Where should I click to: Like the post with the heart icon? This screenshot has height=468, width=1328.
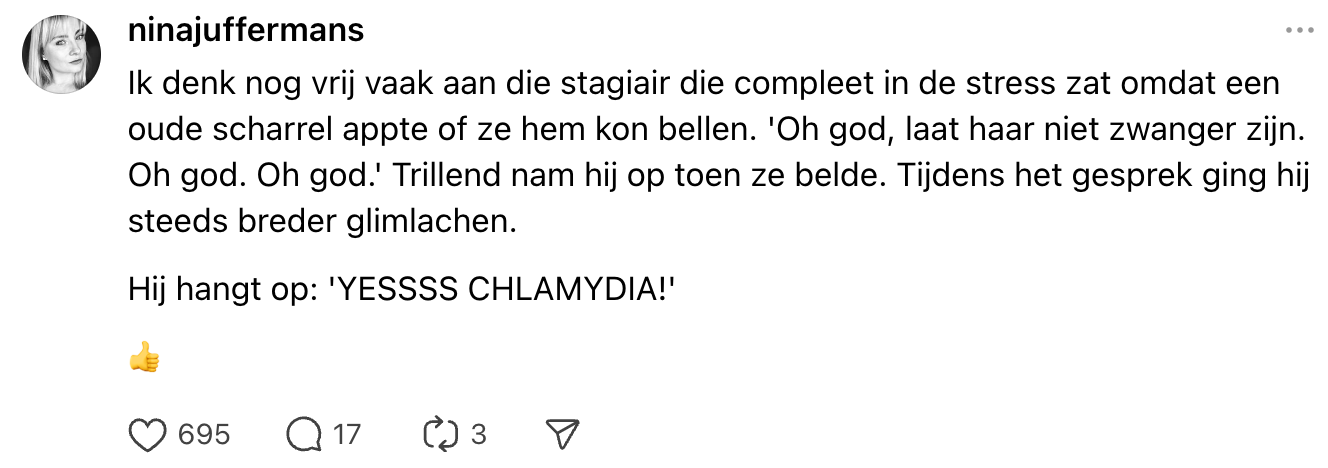(x=147, y=434)
